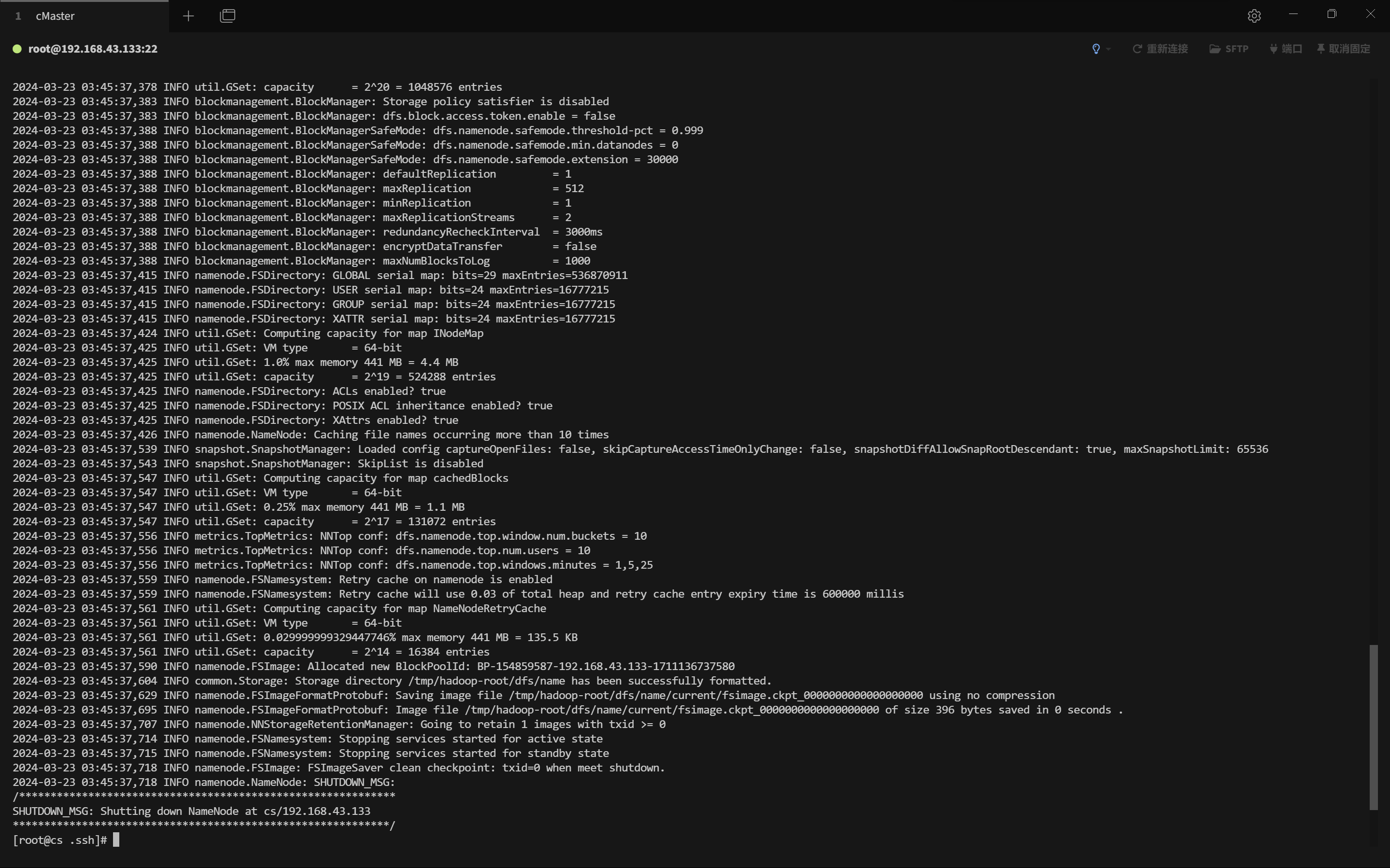Open a new tab with the plus icon
Viewport: 1390px width, 868px height.
(x=188, y=16)
